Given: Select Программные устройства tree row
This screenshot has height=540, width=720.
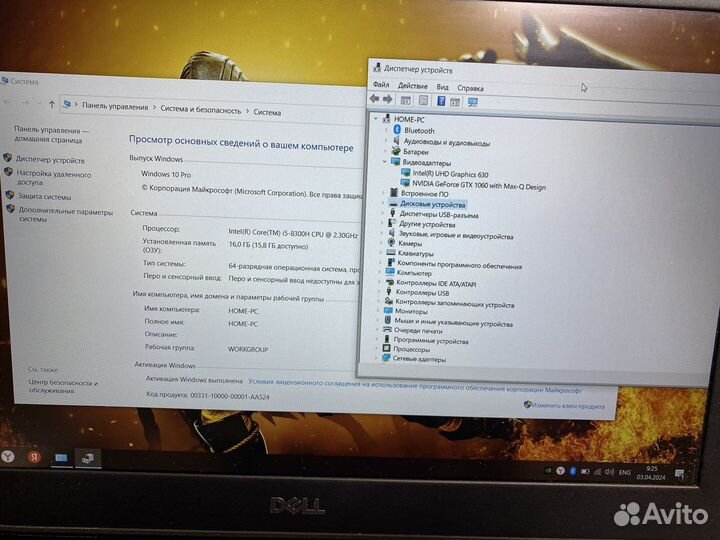Looking at the screenshot, I should (431, 341).
